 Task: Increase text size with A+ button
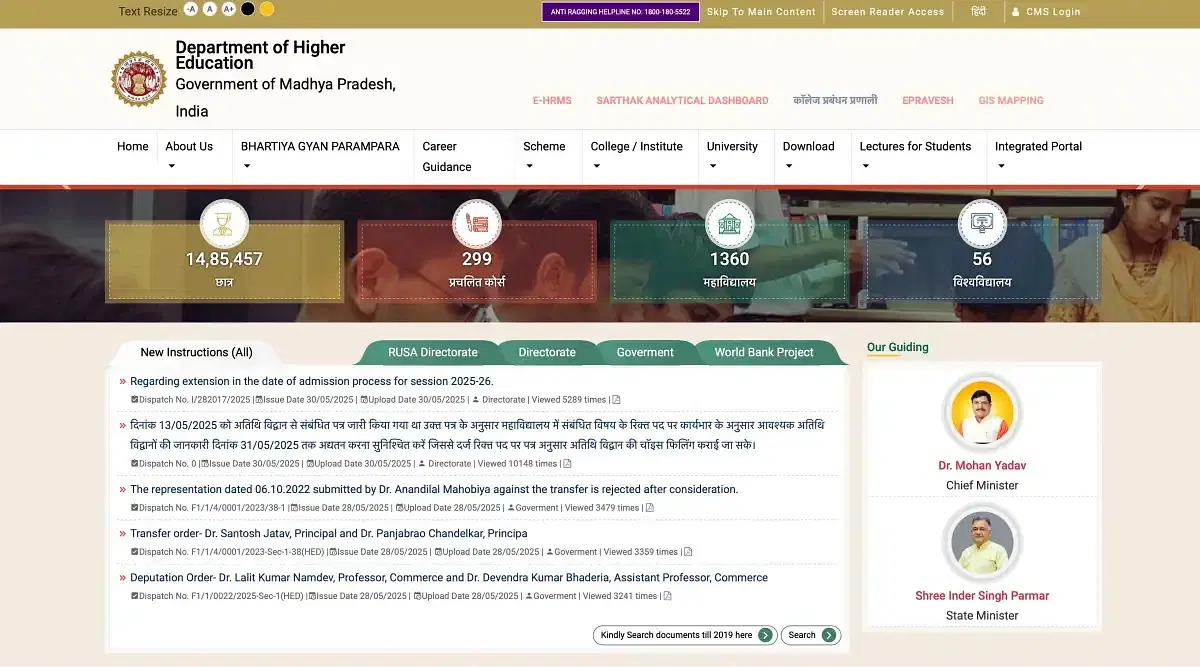[229, 9]
